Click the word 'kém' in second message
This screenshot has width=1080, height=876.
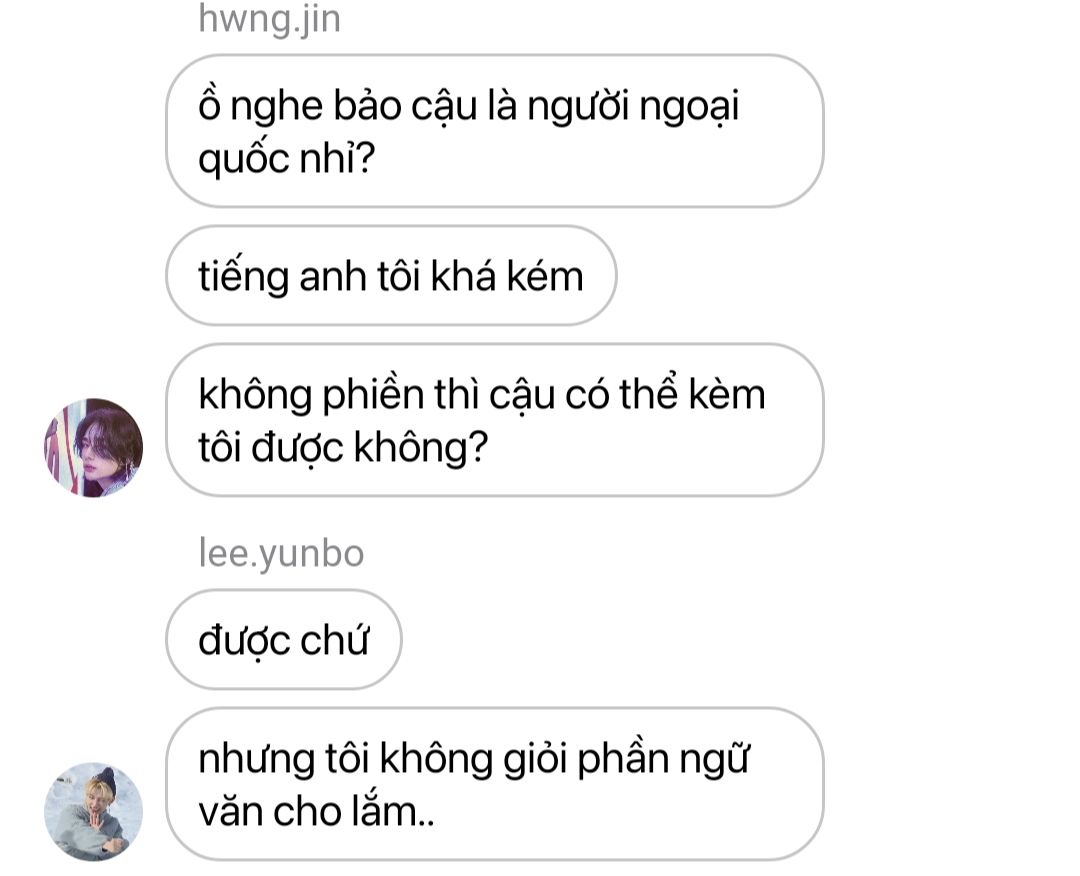click(545, 277)
